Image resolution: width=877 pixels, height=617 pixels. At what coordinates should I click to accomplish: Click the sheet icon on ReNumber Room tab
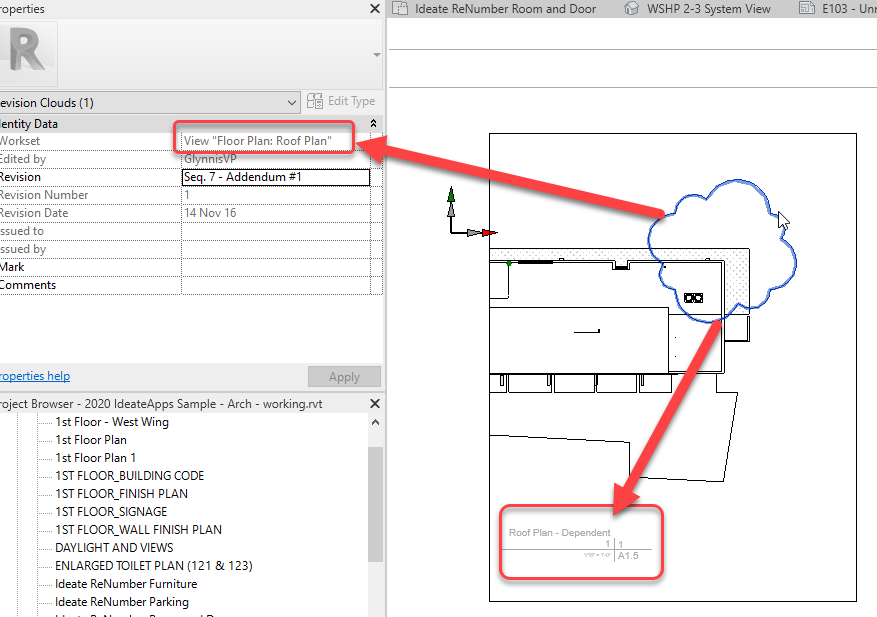coord(401,8)
